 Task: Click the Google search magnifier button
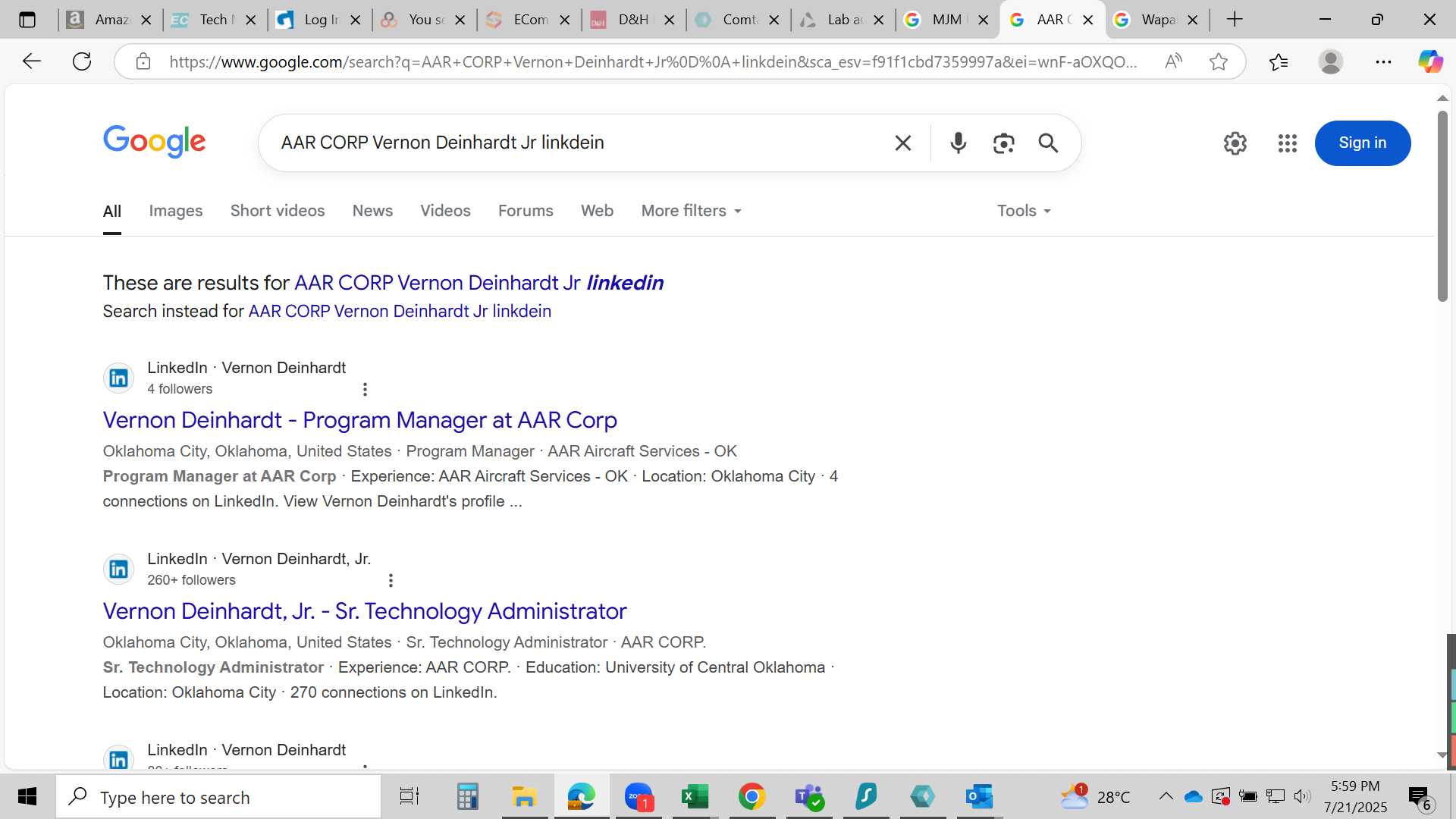coord(1048,143)
